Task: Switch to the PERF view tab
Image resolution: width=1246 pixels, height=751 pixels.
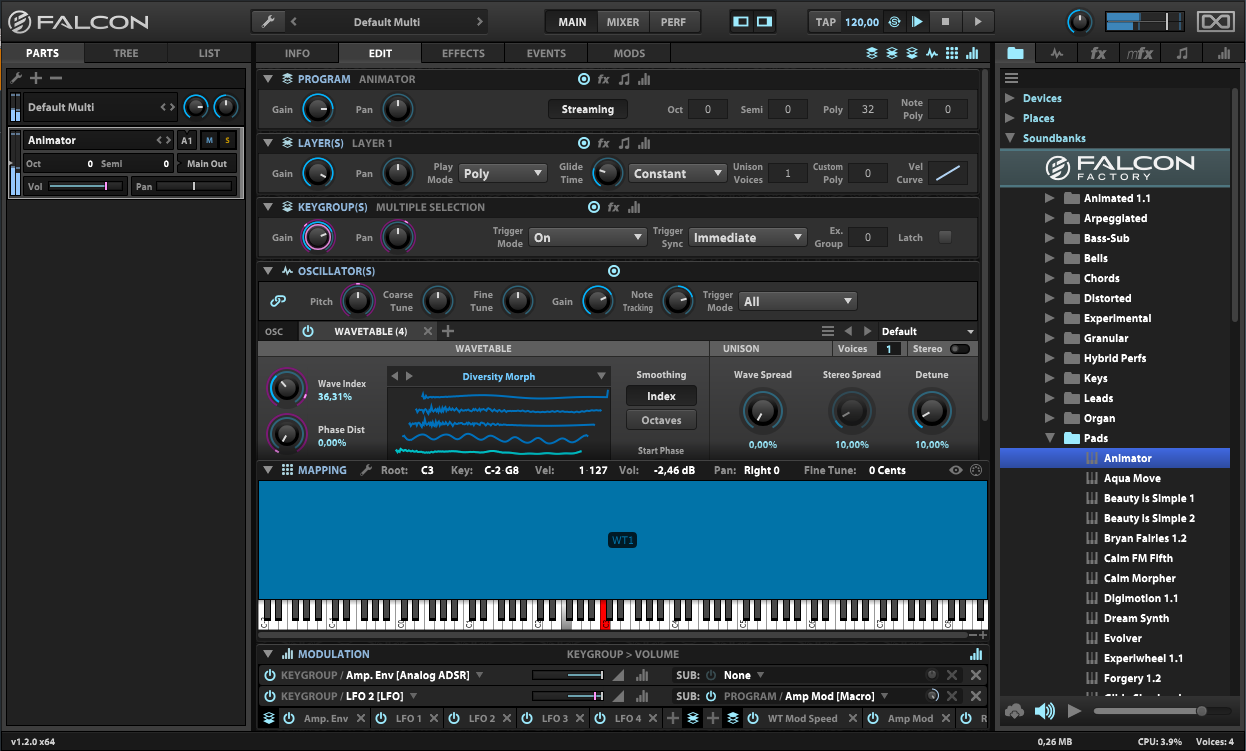Action: click(674, 22)
